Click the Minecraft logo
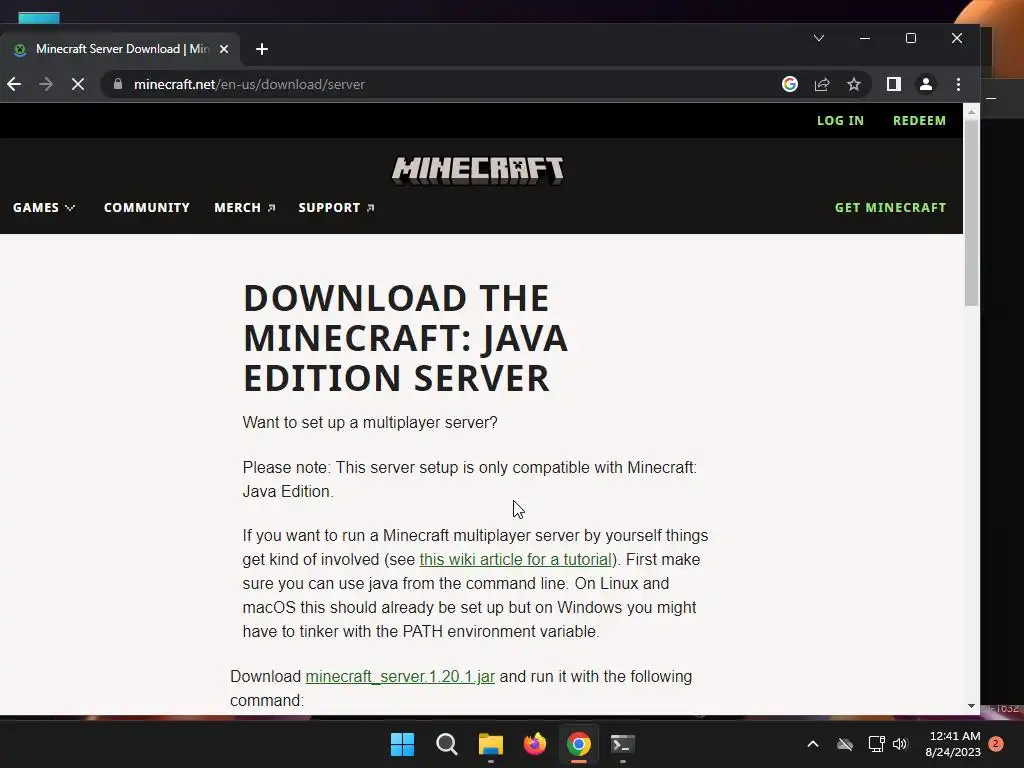Image resolution: width=1024 pixels, height=768 pixels. coord(477,170)
